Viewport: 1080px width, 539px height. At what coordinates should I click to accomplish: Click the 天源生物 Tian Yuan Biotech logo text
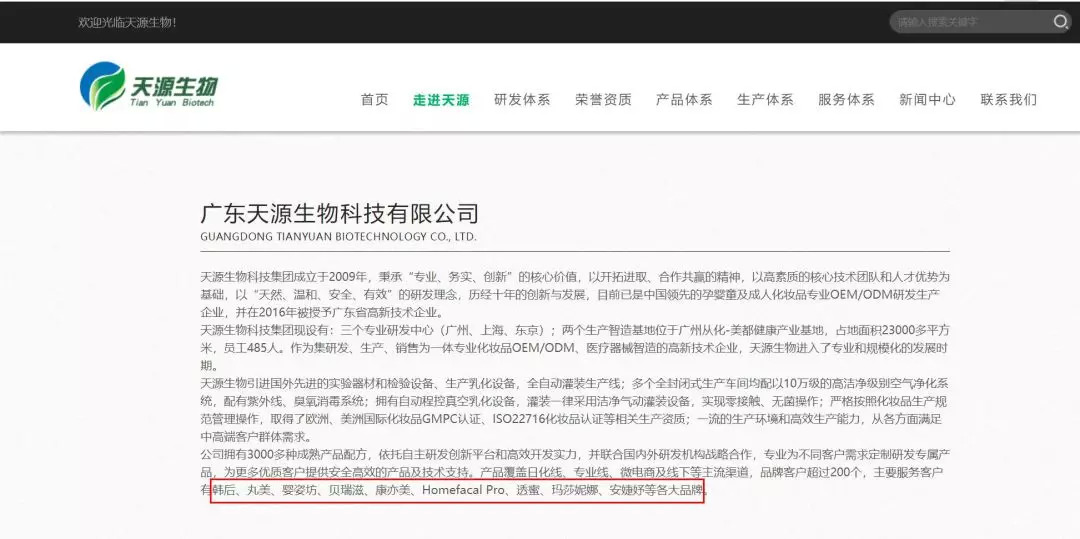[x=173, y=90]
